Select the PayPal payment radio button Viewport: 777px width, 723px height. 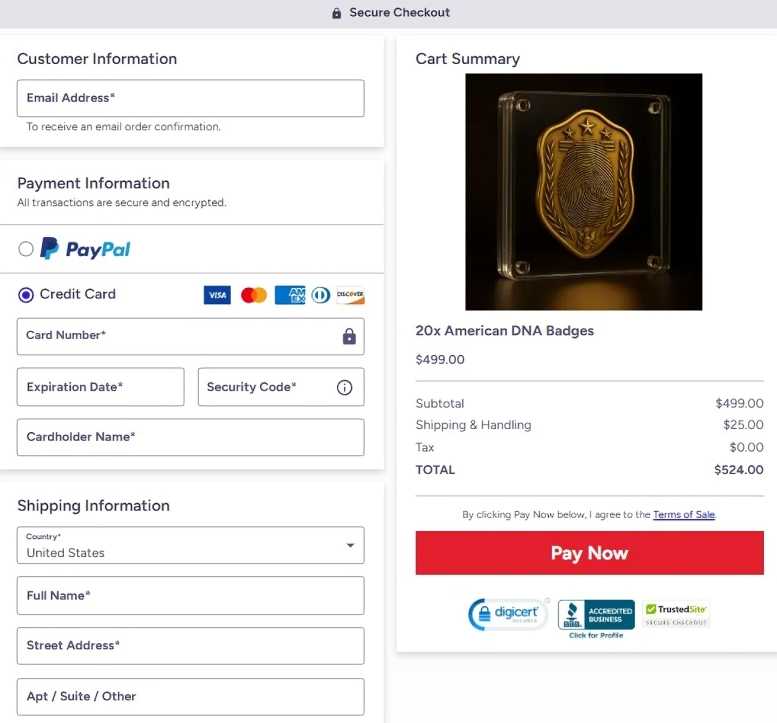[x=26, y=249]
